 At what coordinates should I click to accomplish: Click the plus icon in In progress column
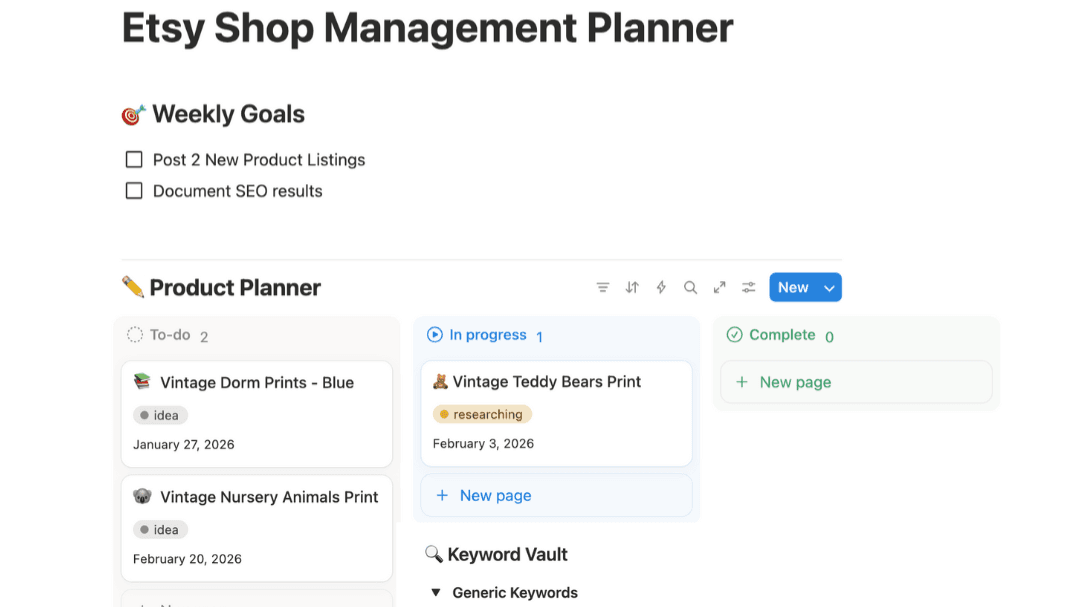[442, 495]
